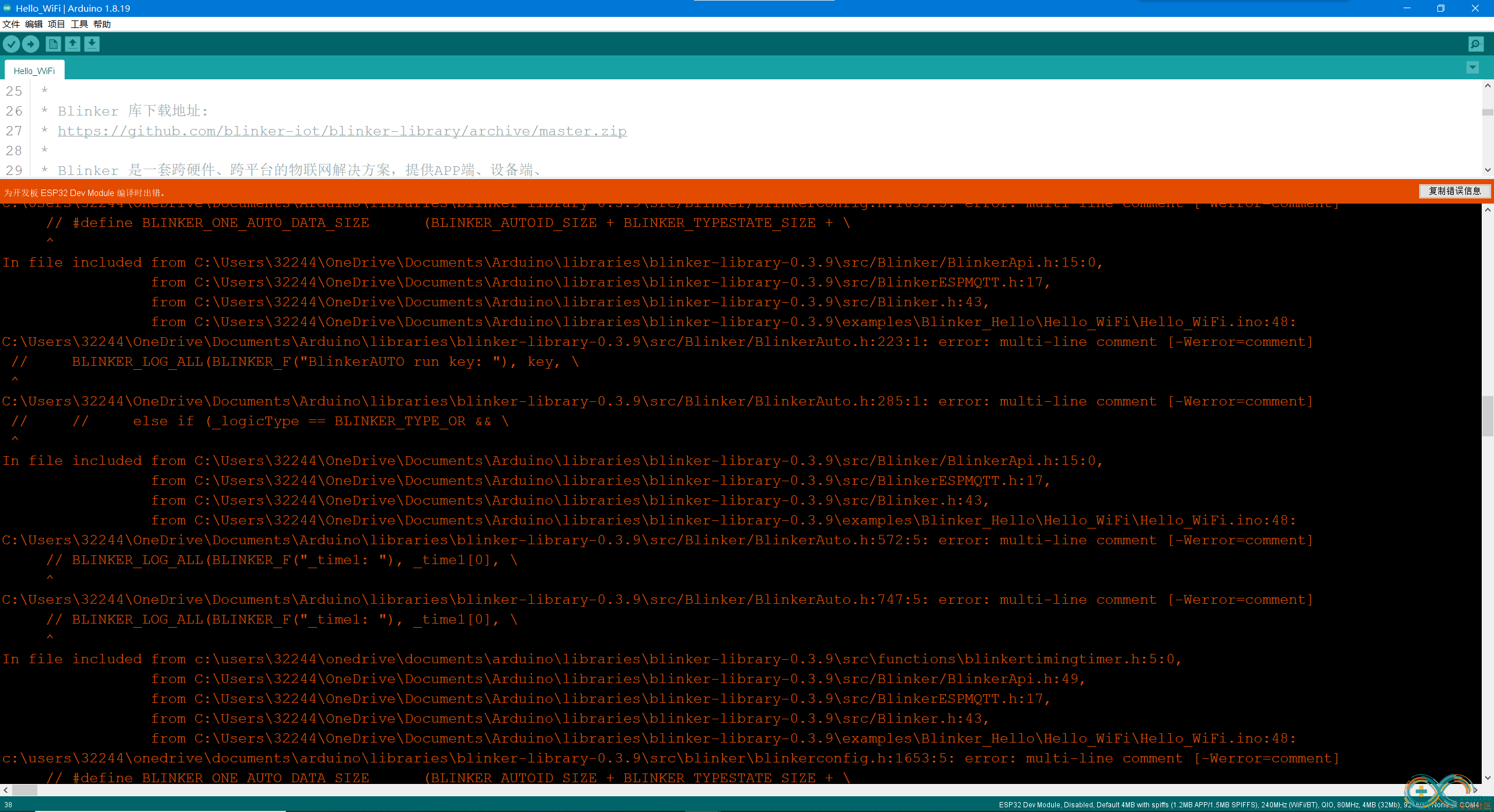The height and width of the screenshot is (812, 1494).
Task: Click the BlinkerAuto.h:572:5 error line
Action: point(657,540)
